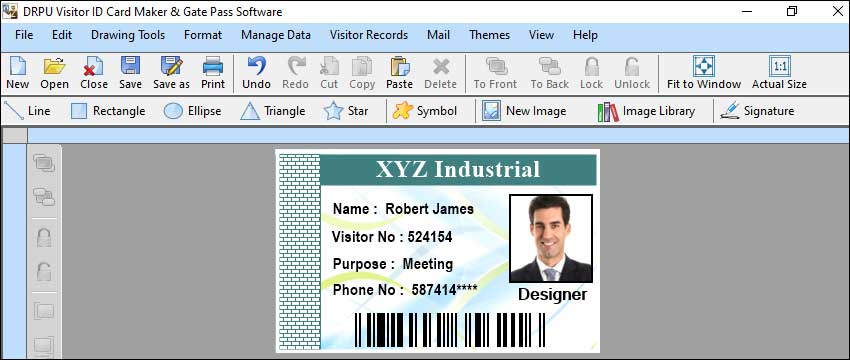This screenshot has height=360, width=850.
Task: Click the Unlock toolbar icon
Action: coord(632,73)
